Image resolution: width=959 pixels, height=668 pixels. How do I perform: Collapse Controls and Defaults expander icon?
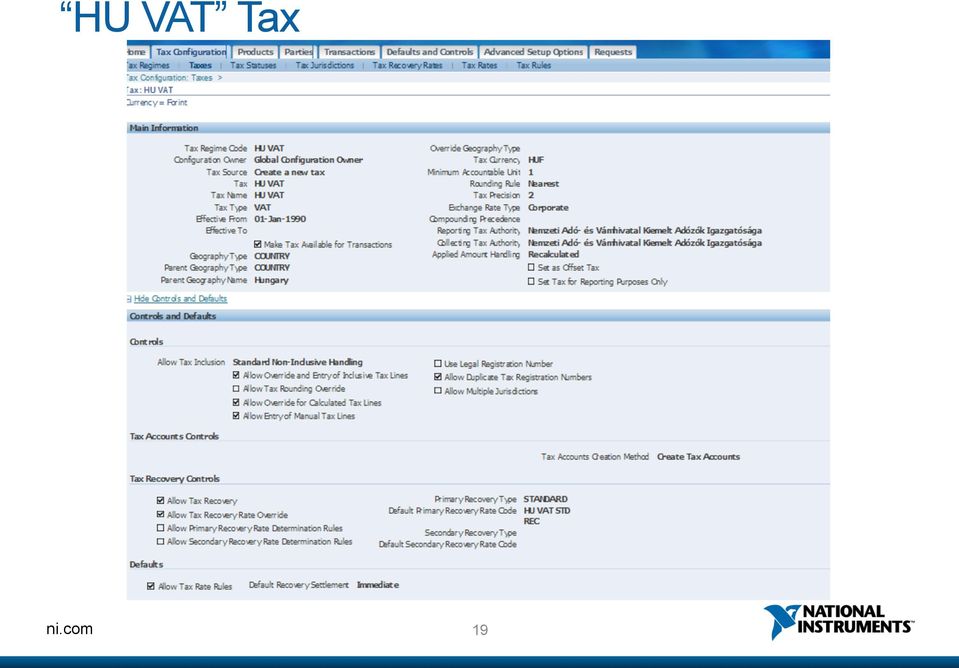[129, 299]
